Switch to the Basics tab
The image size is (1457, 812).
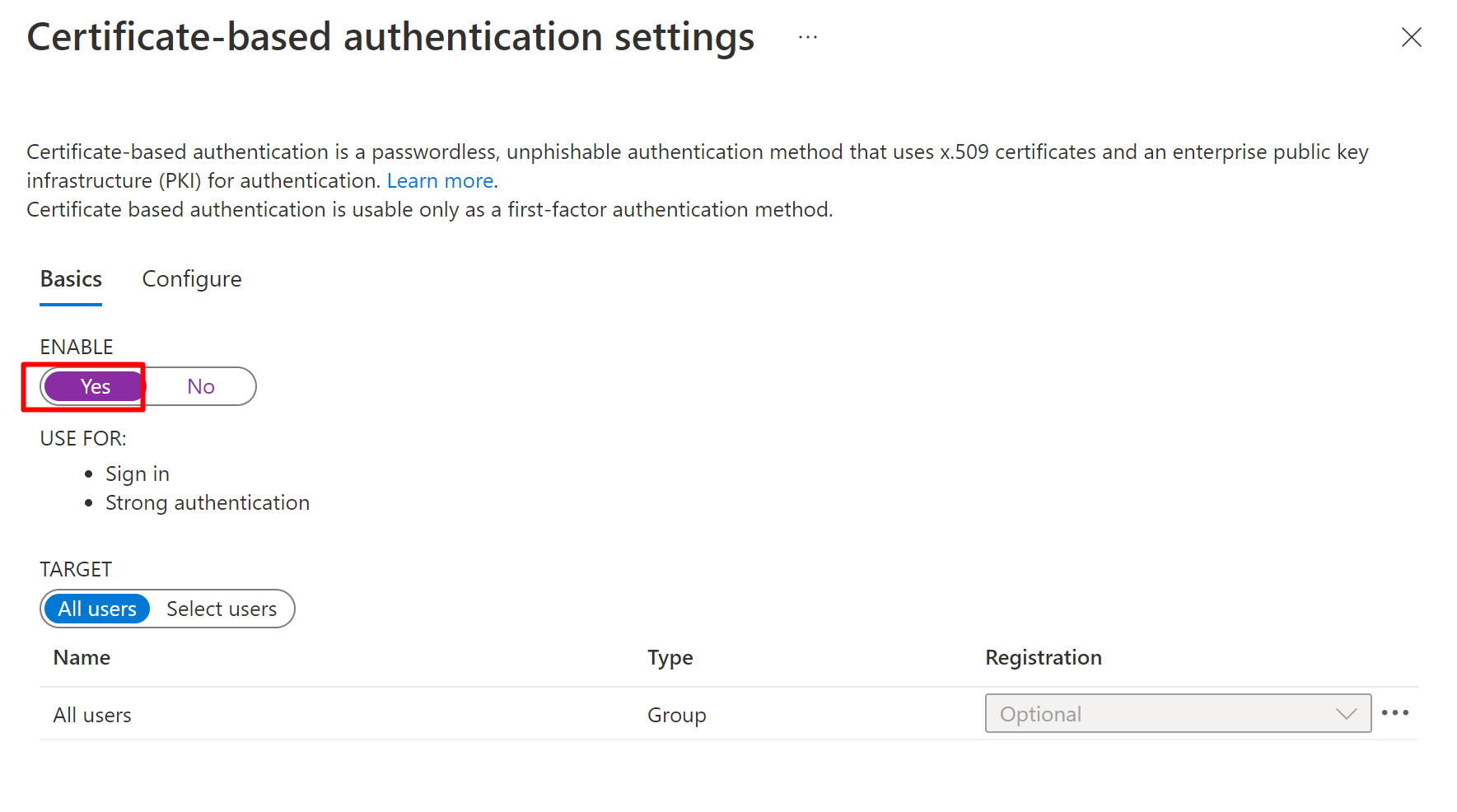click(71, 280)
